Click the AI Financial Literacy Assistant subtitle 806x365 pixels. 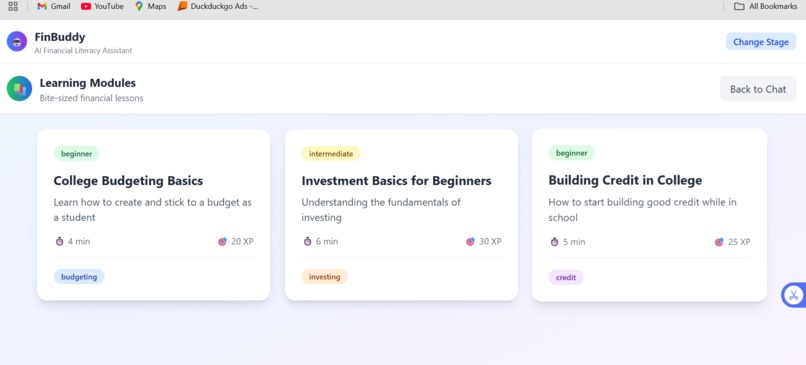[83, 50]
